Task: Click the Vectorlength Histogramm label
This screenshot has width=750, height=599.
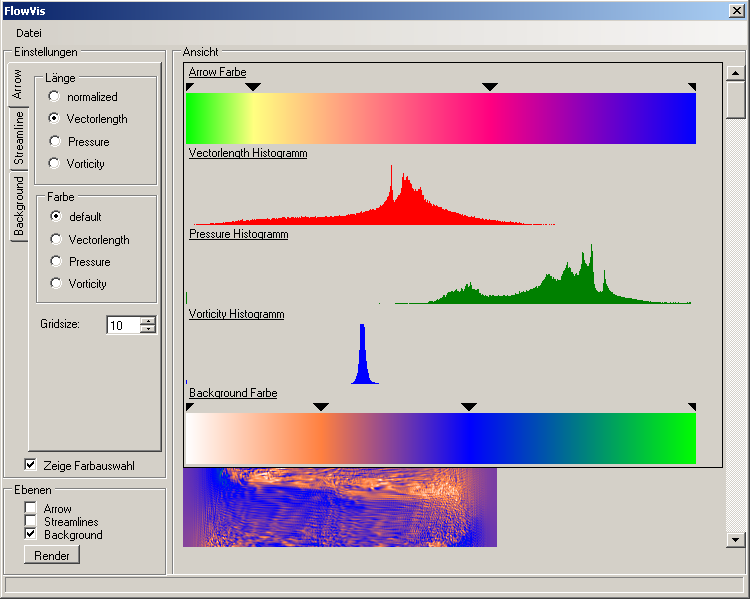Action: [248, 153]
